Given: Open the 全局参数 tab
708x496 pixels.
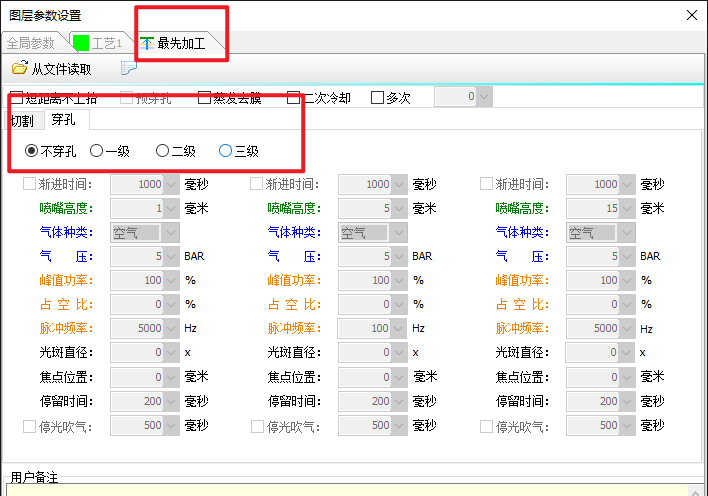Looking at the screenshot, I should point(31,43).
